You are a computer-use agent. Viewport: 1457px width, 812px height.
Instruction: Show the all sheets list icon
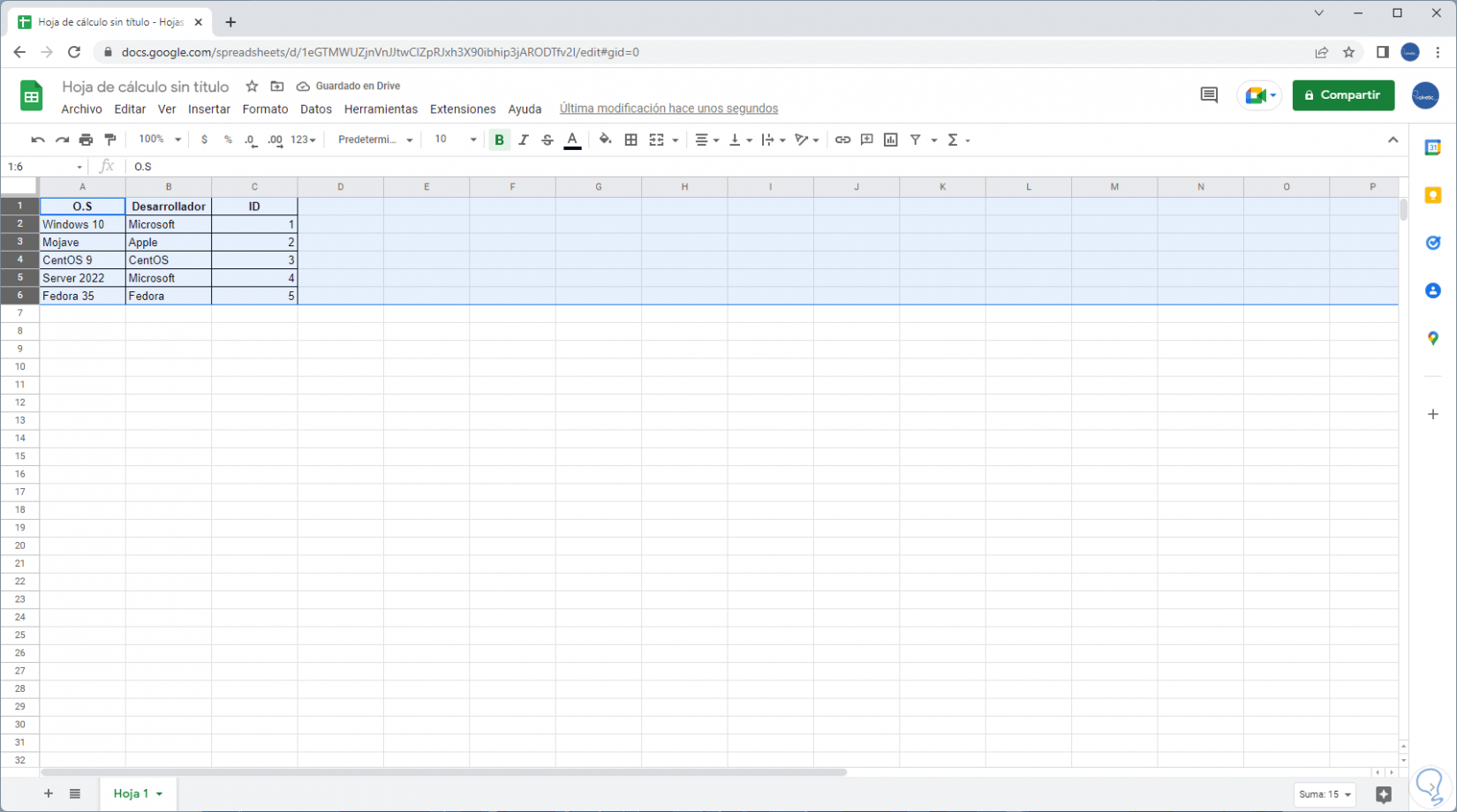click(75, 793)
